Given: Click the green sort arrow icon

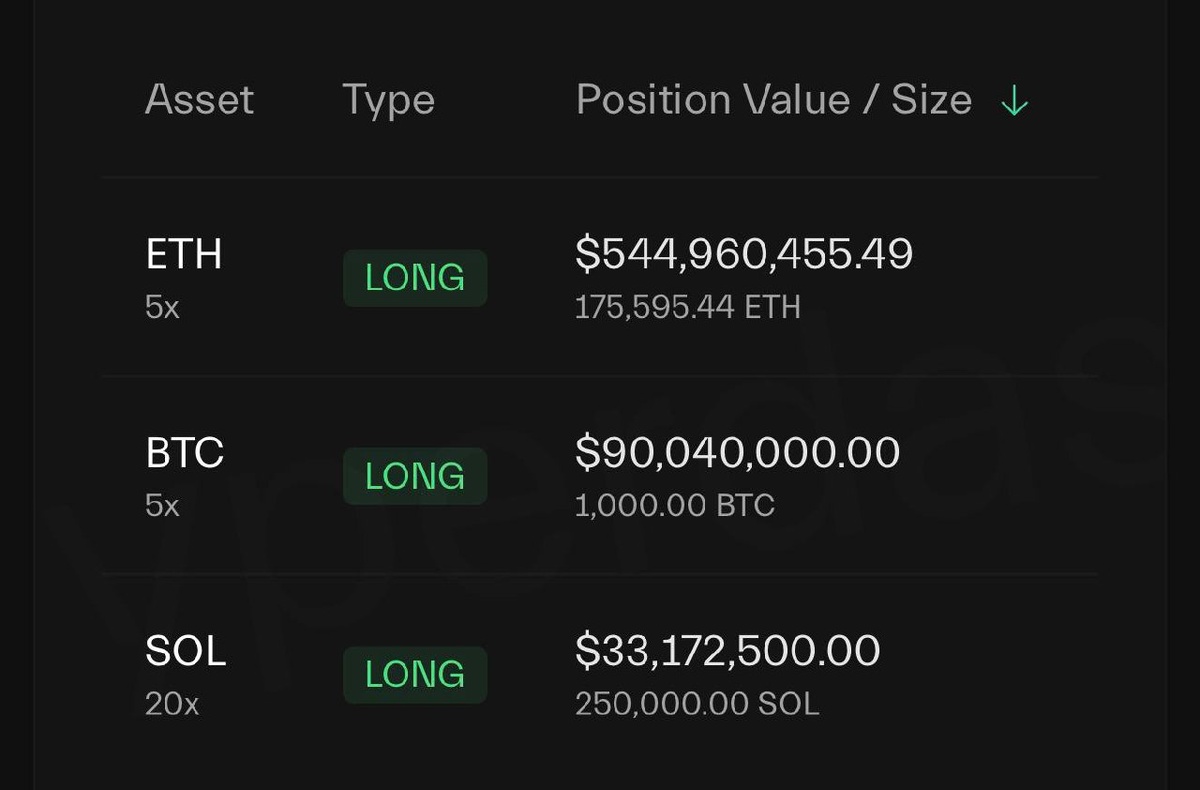Looking at the screenshot, I should pyautogui.click(x=1014, y=101).
